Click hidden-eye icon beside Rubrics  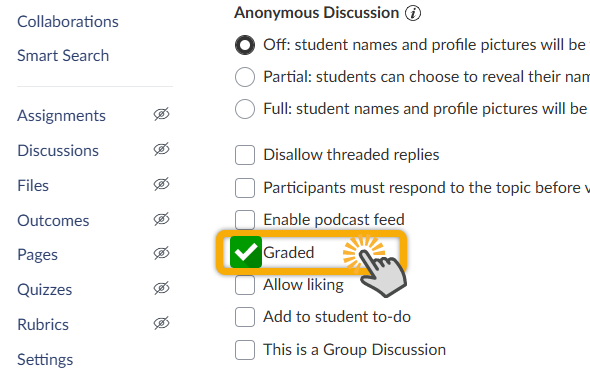(161, 323)
